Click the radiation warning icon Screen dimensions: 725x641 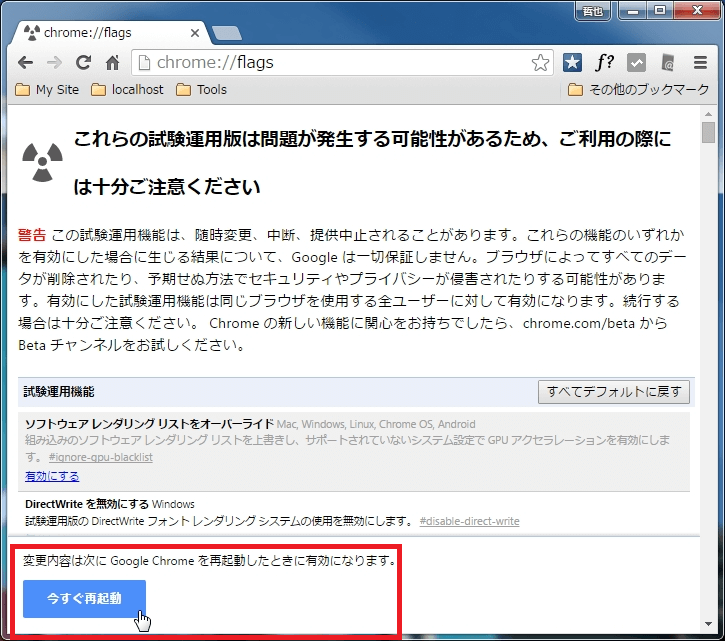point(43,162)
